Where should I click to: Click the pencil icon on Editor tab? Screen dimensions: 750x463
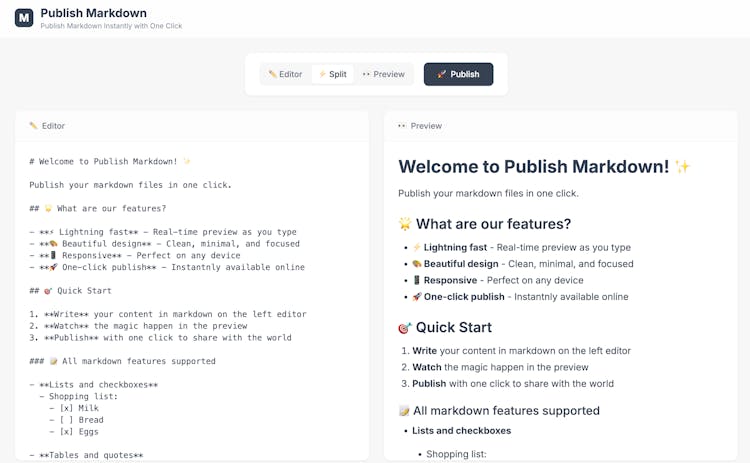pos(272,74)
